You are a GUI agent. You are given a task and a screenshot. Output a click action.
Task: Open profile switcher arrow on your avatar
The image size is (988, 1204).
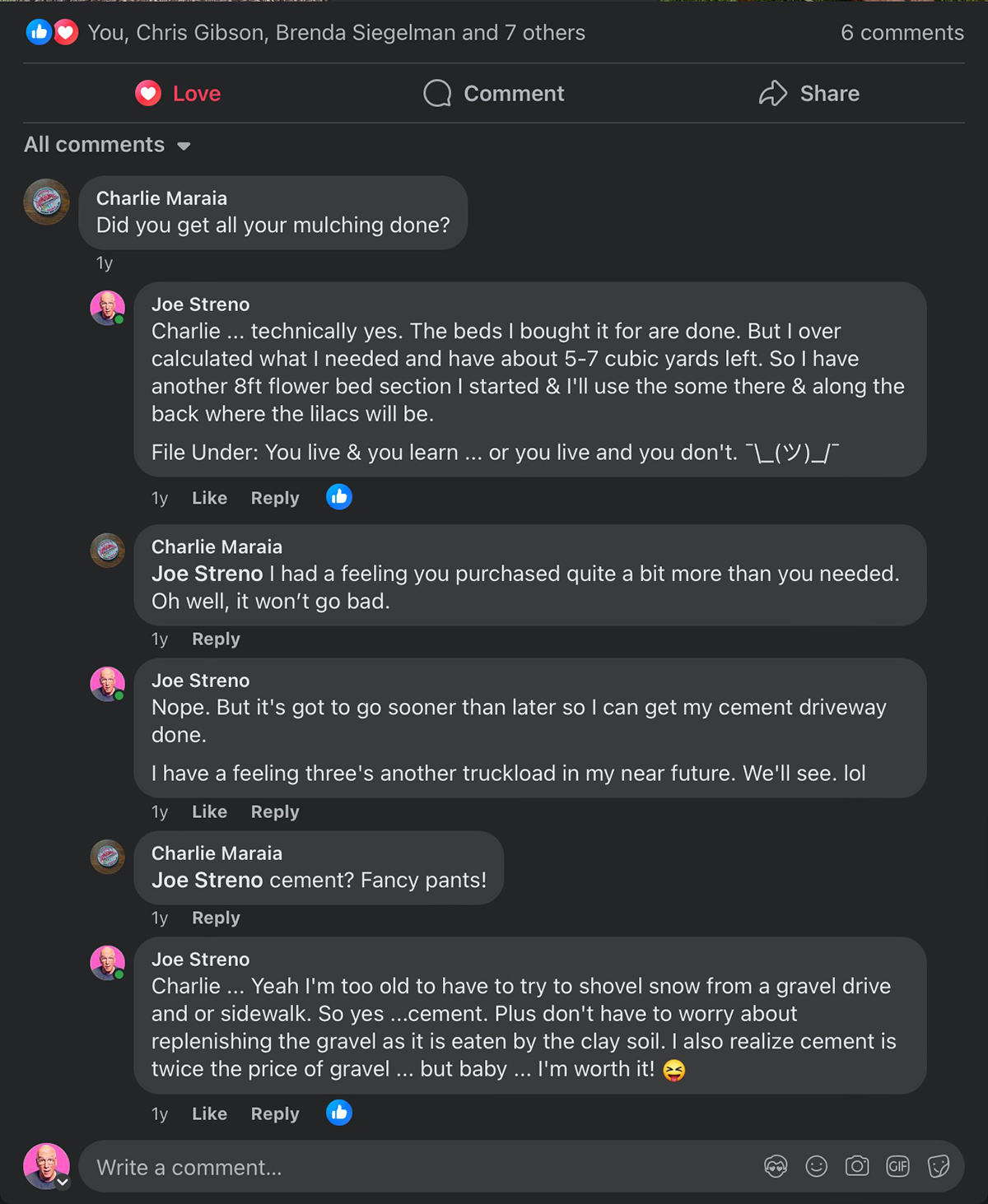pyautogui.click(x=63, y=1182)
